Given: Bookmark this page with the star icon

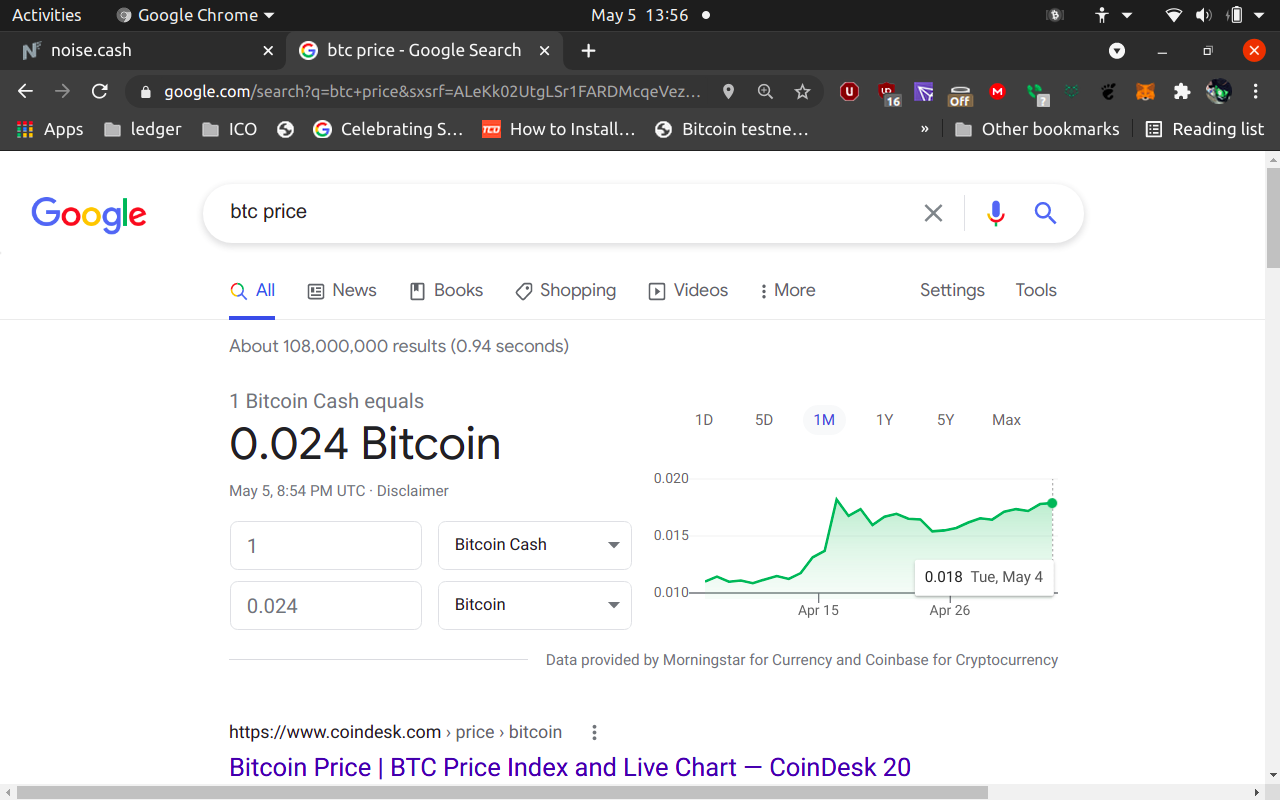Looking at the screenshot, I should [802, 92].
